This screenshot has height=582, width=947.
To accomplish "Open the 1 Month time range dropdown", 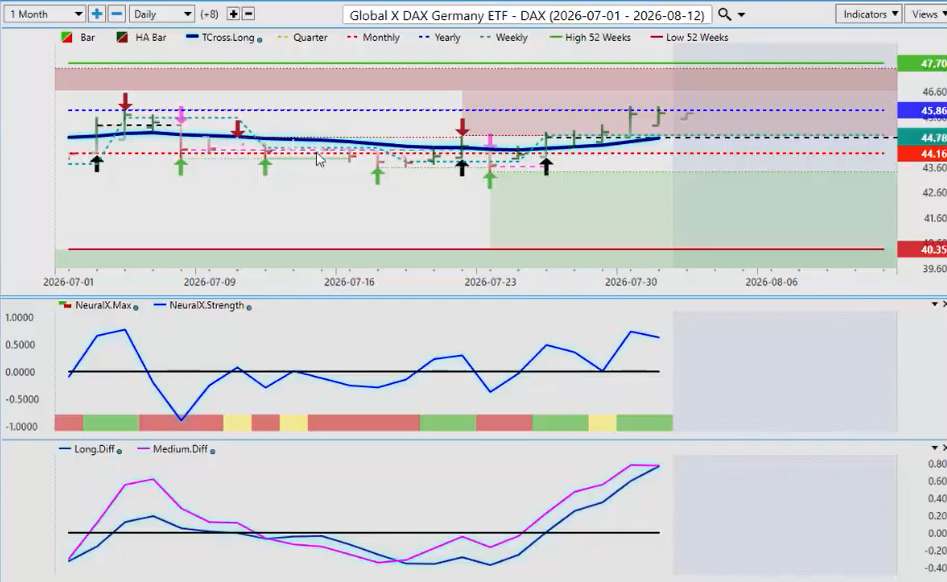I will pos(44,14).
